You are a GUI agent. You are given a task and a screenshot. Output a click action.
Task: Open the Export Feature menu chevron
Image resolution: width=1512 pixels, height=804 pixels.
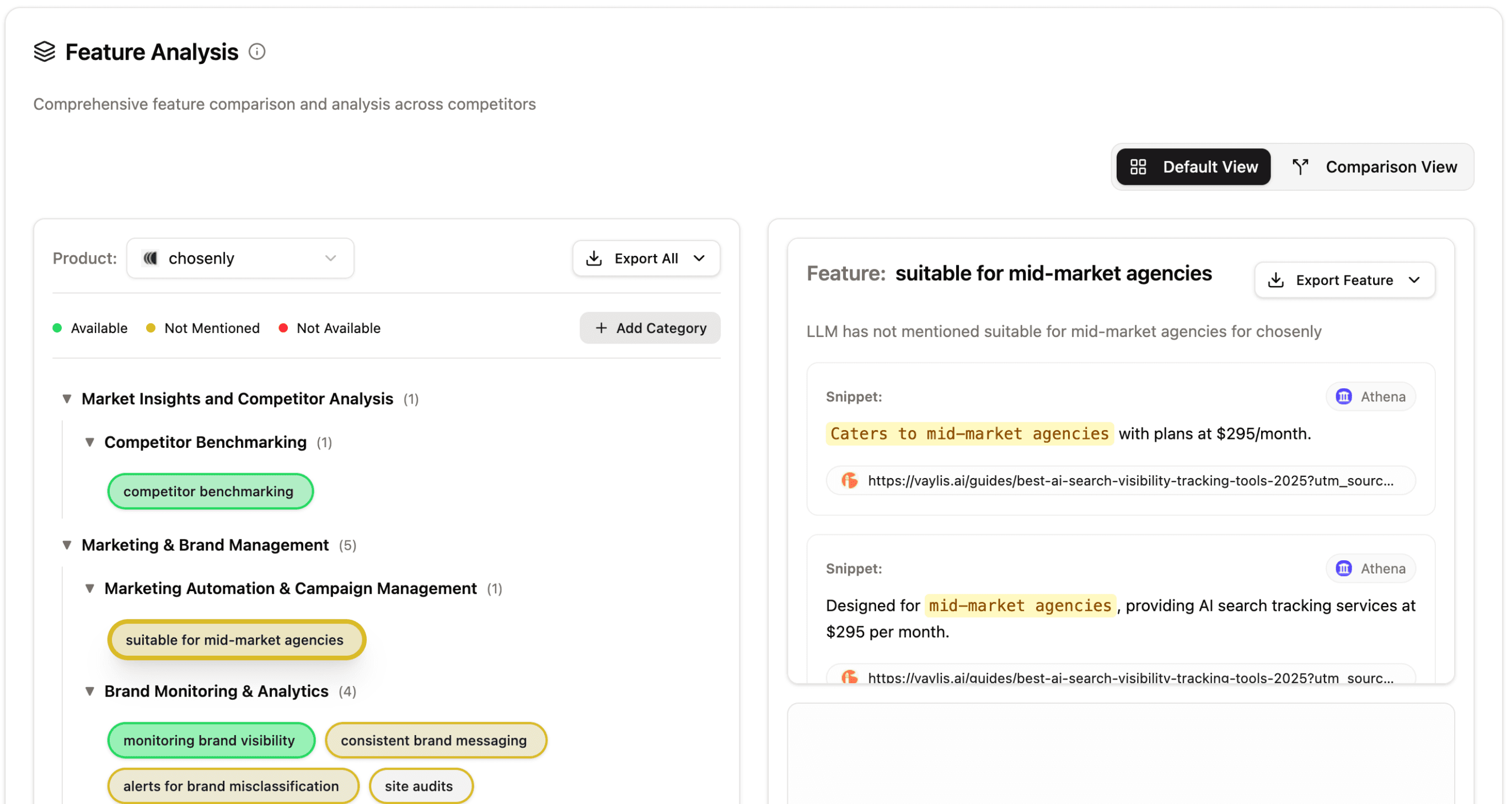pyautogui.click(x=1414, y=280)
